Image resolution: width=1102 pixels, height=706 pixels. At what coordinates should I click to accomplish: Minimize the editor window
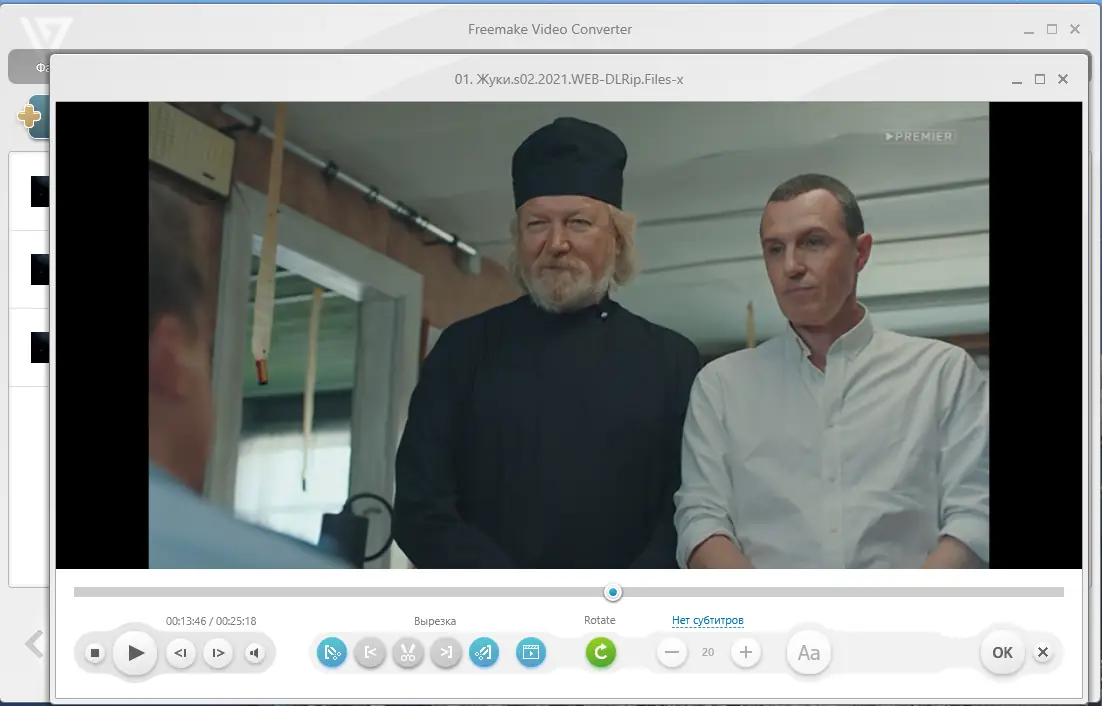tap(1017, 81)
